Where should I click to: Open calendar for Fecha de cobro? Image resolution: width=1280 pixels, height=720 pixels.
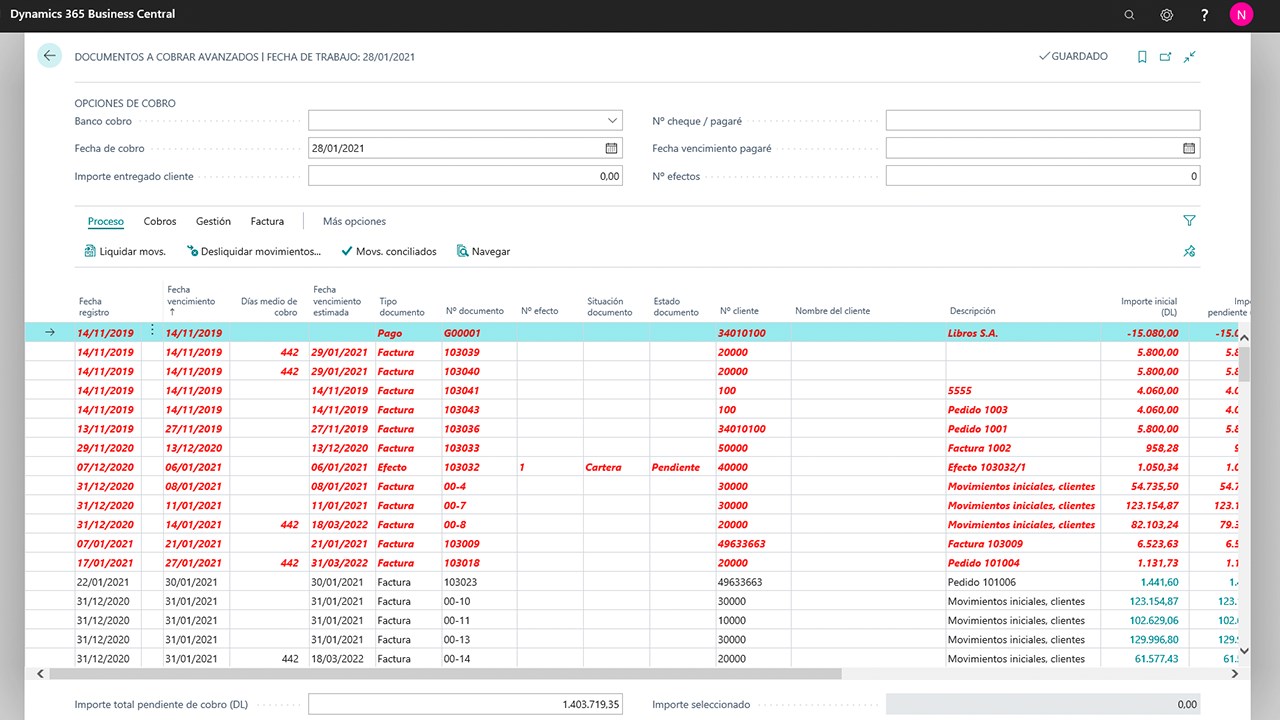tap(611, 148)
